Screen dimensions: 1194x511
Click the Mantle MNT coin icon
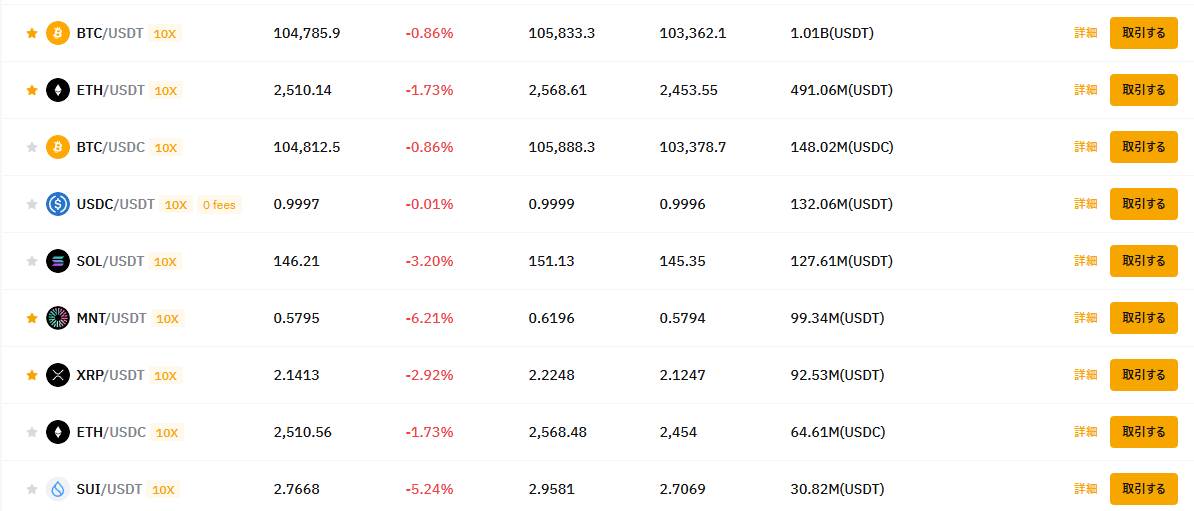click(x=58, y=318)
